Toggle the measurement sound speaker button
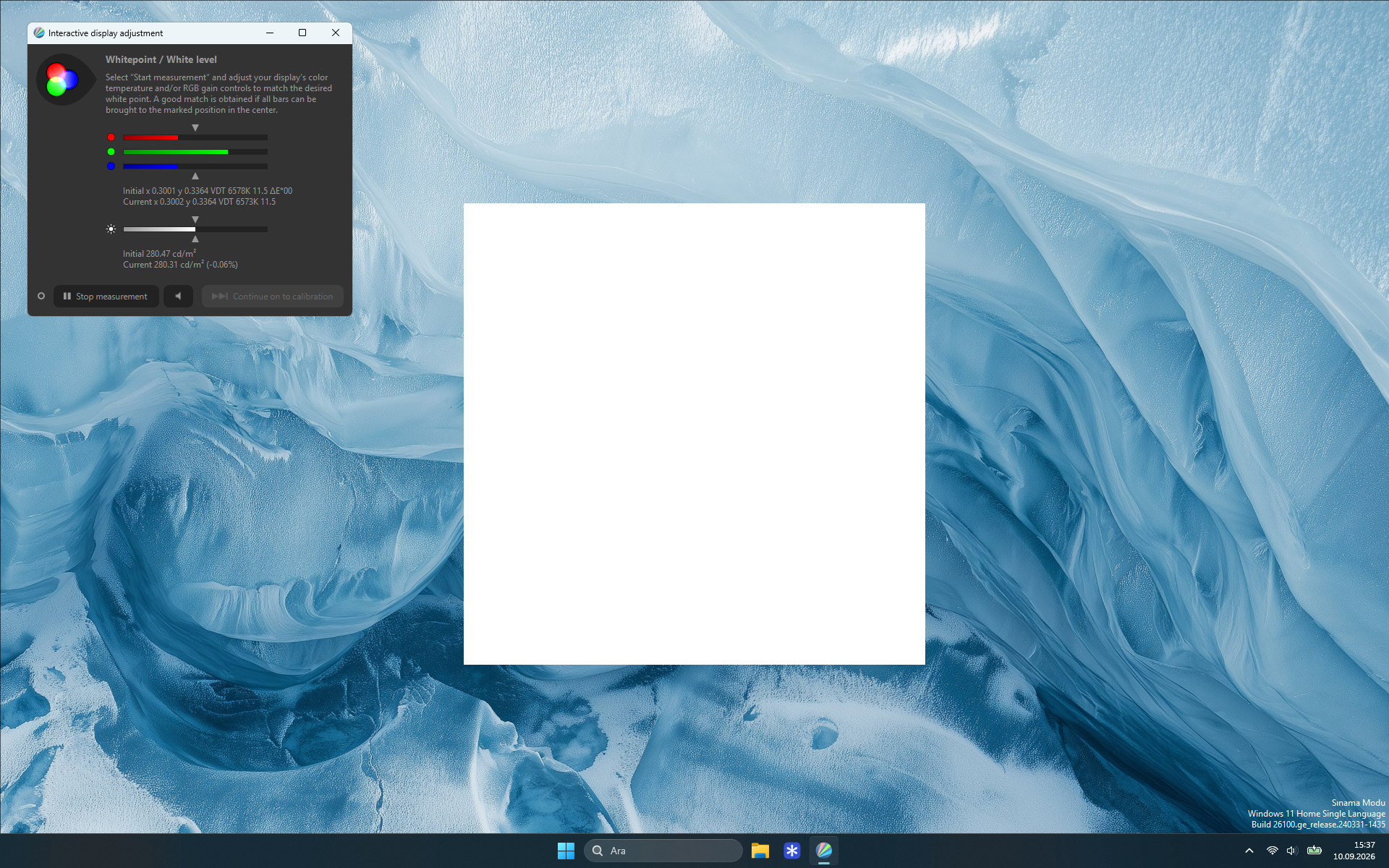This screenshot has height=868, width=1389. tap(178, 296)
